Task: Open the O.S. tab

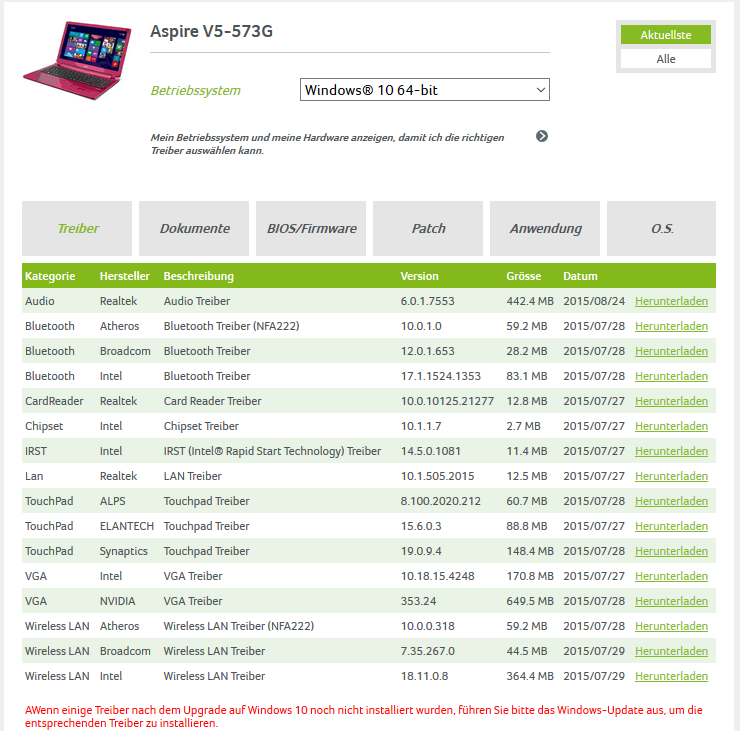Action: [x=662, y=228]
